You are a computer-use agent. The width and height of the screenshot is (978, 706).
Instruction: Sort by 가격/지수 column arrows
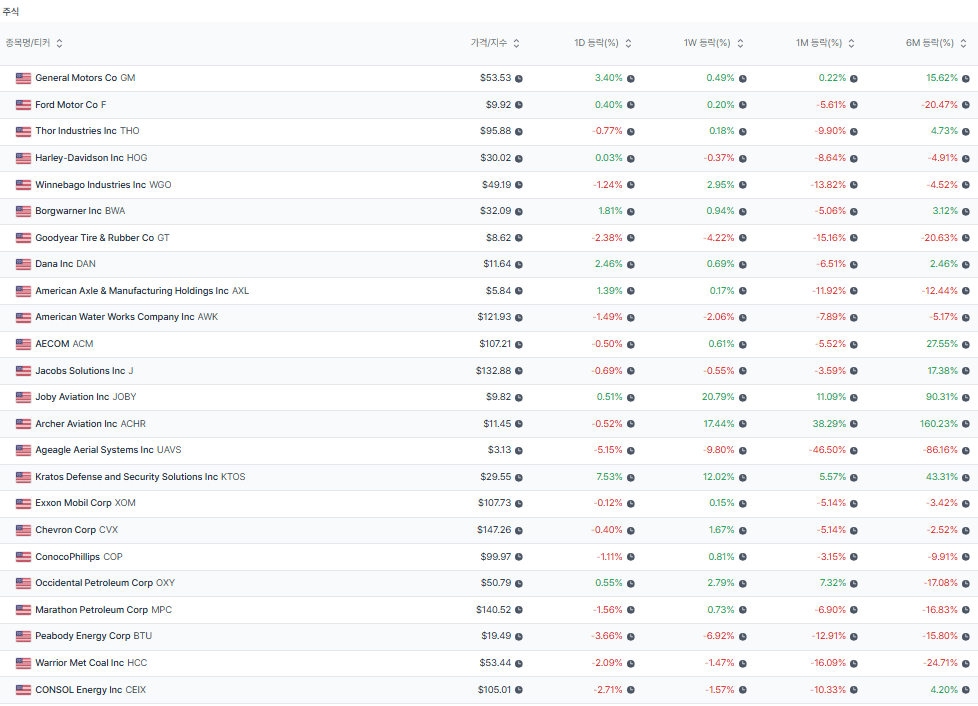[x=516, y=43]
